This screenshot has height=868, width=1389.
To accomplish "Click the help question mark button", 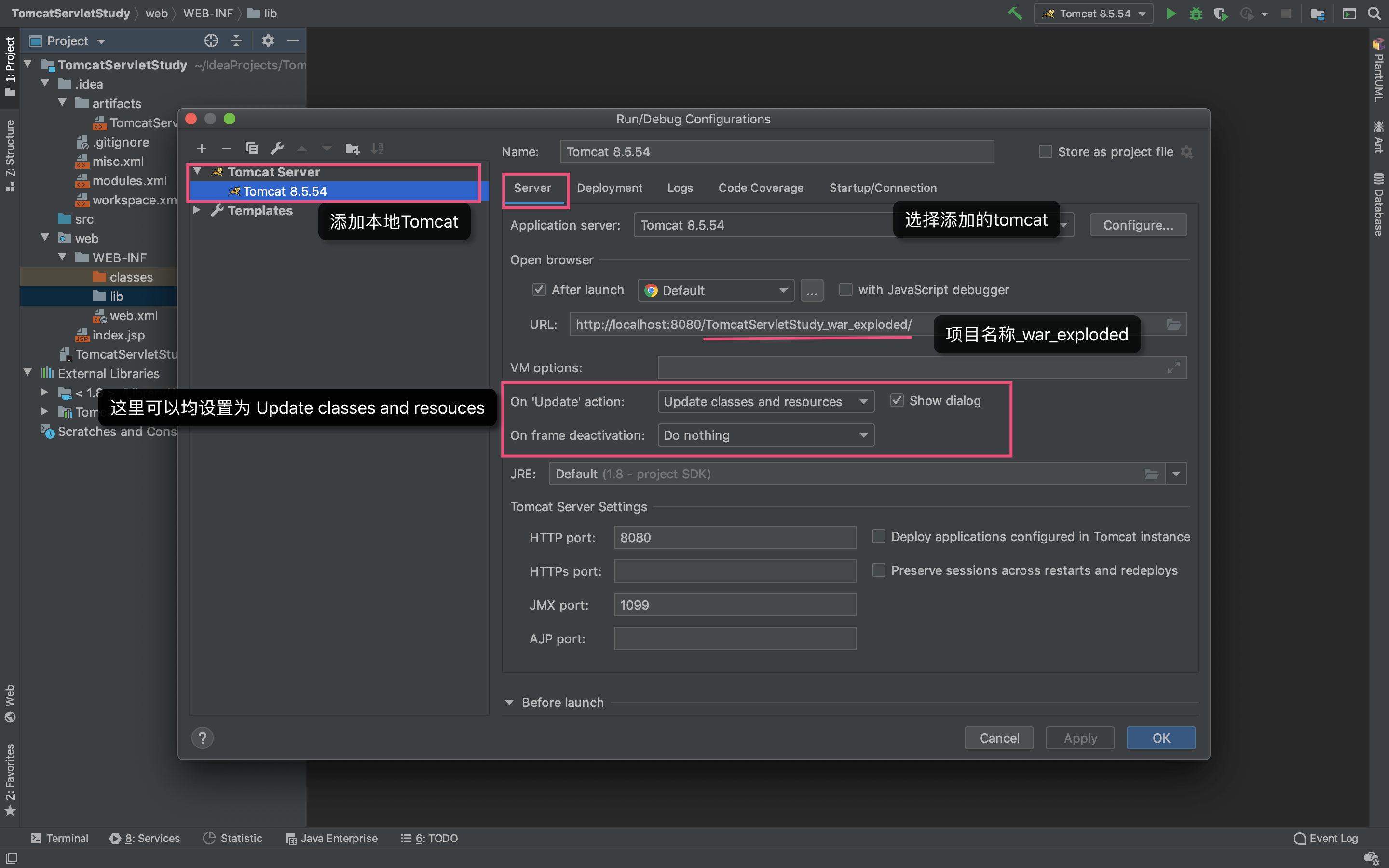I will 202,738.
